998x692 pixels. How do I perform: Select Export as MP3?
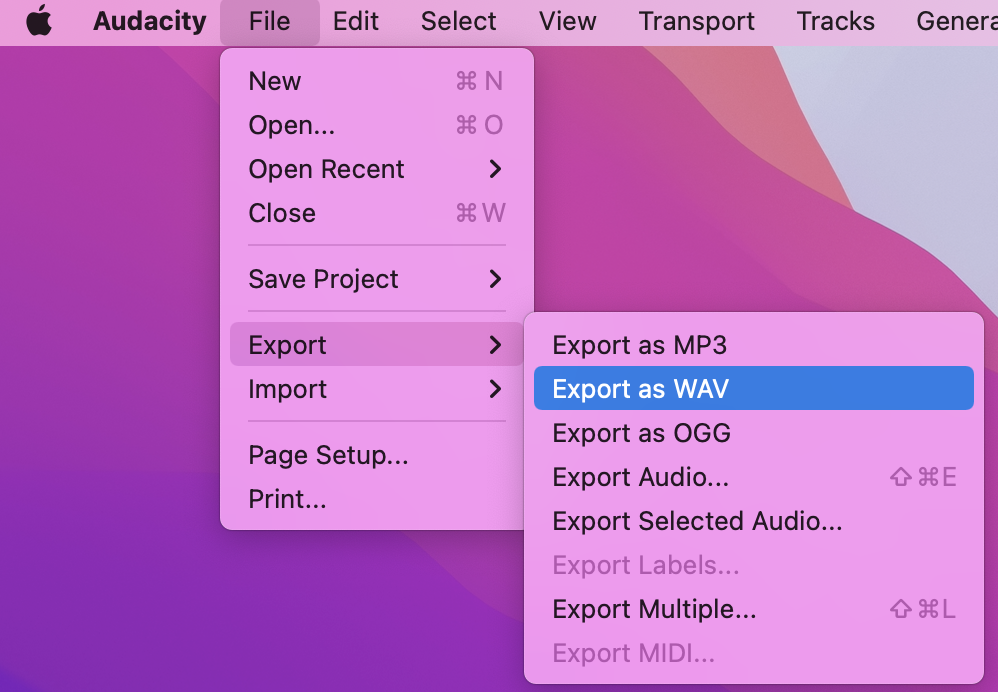pos(754,344)
